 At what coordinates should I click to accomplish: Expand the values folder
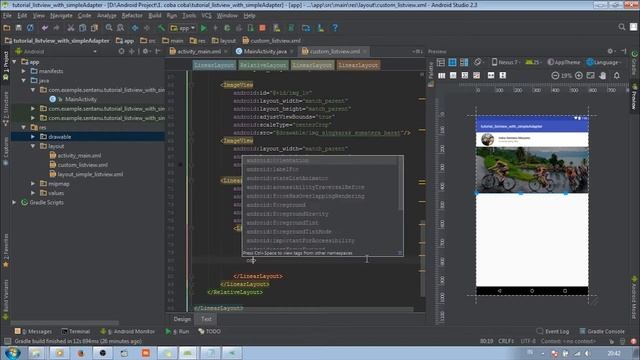[33, 193]
